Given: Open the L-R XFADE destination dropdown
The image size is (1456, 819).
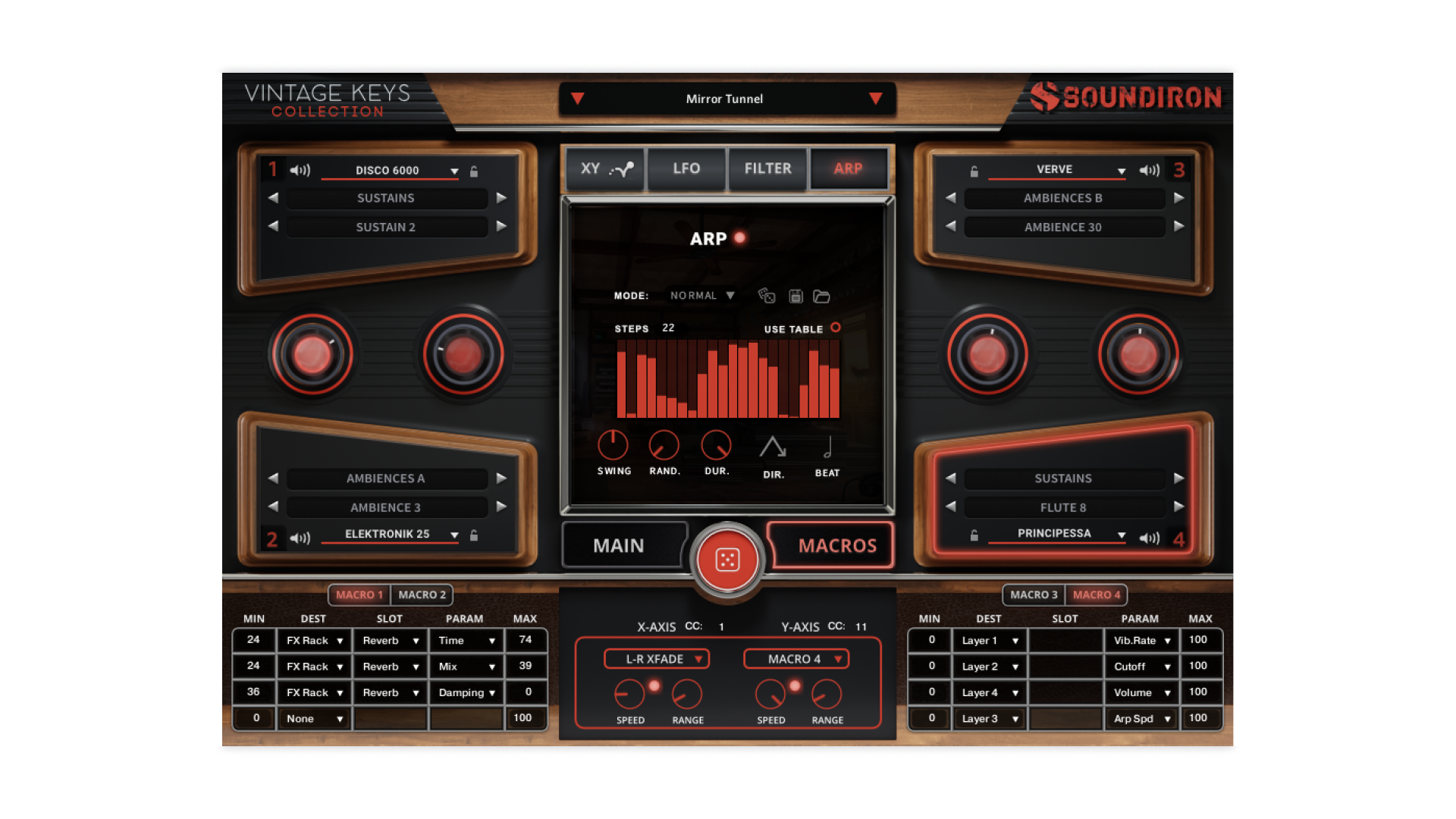Looking at the screenshot, I should tap(656, 658).
